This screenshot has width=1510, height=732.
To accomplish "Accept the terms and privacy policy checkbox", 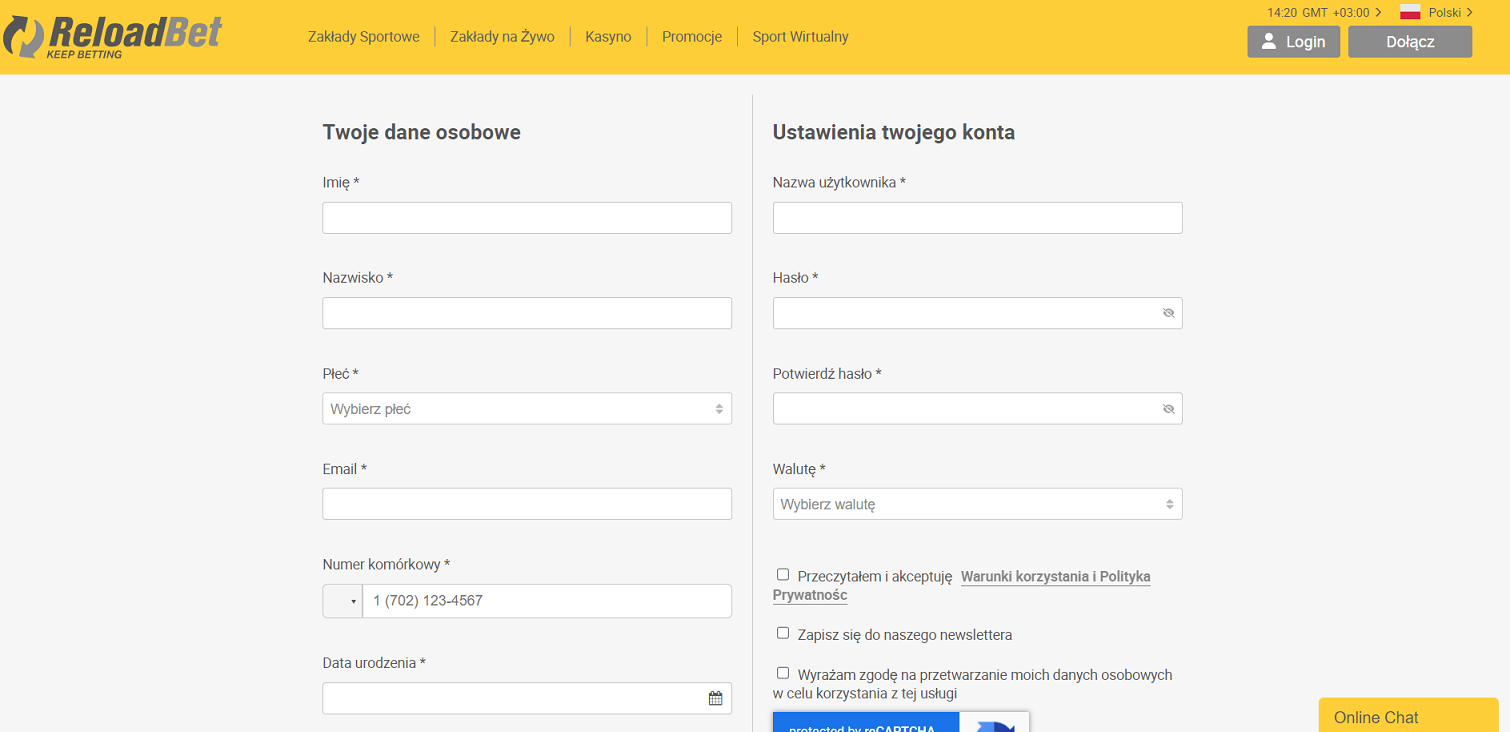I will tap(783, 575).
